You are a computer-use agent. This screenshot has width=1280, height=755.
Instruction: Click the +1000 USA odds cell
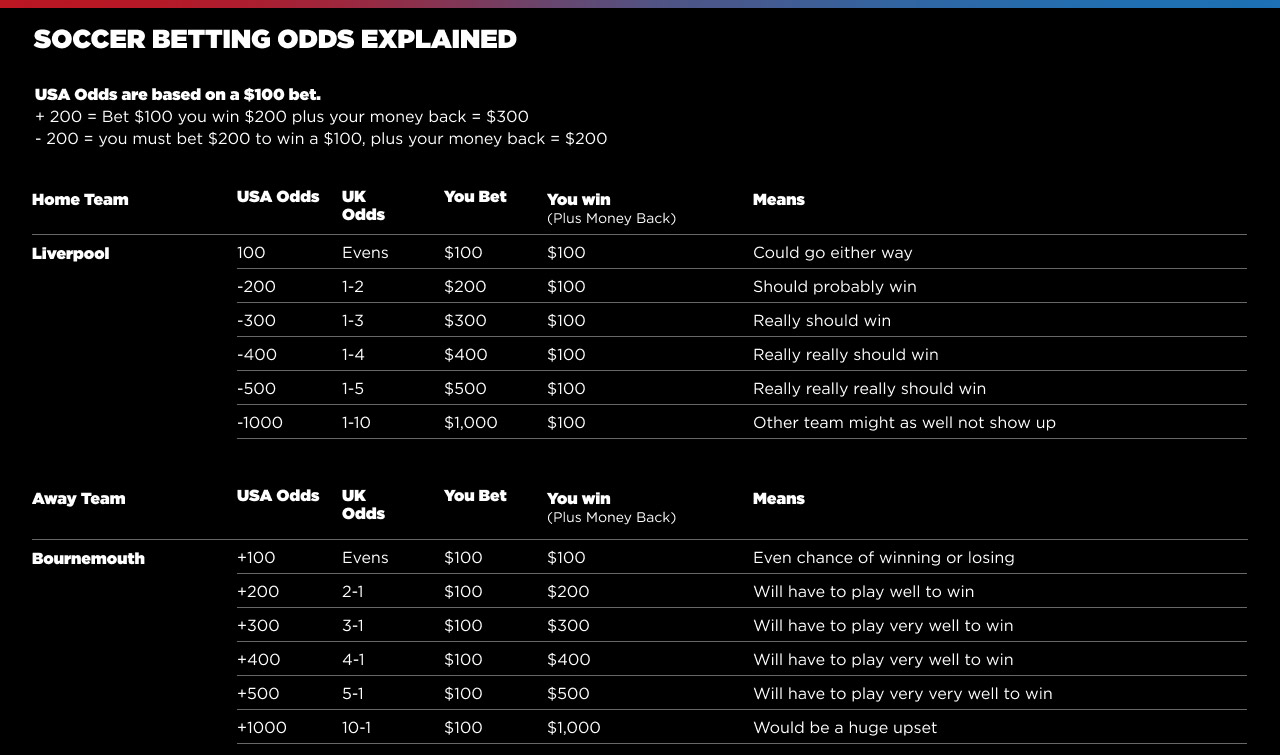tap(262, 728)
